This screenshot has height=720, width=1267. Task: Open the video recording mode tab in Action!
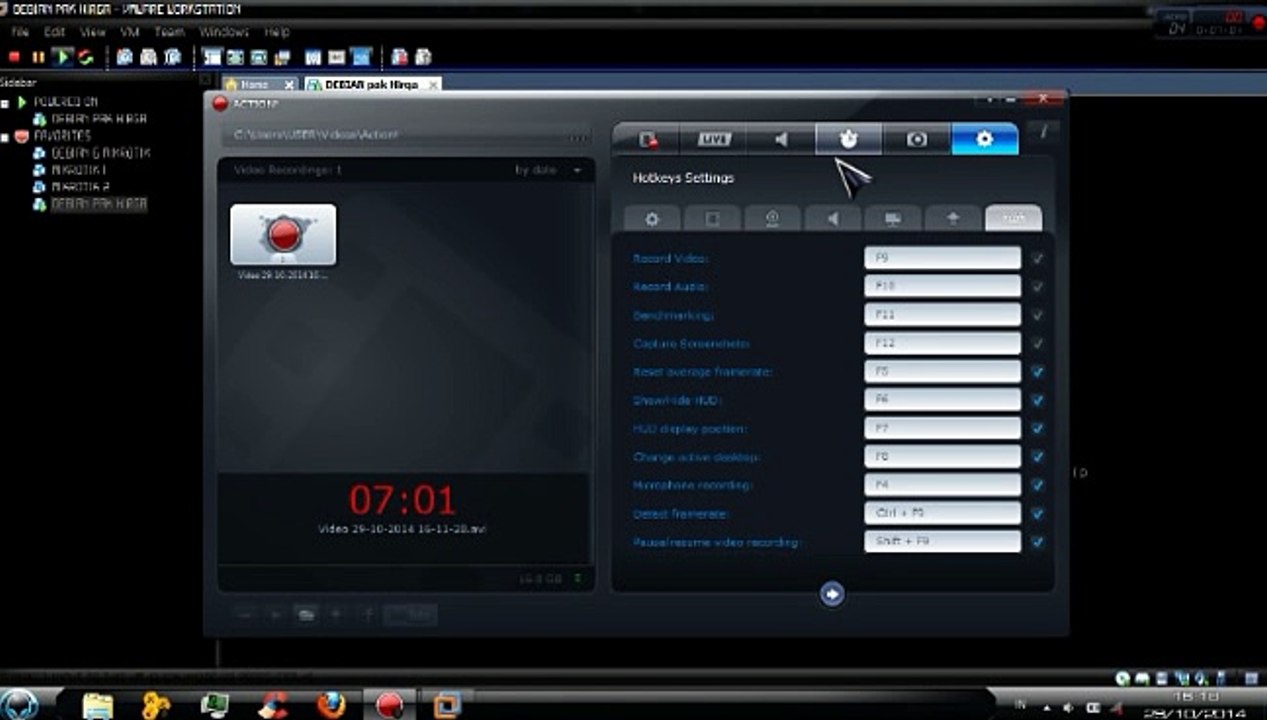point(646,139)
